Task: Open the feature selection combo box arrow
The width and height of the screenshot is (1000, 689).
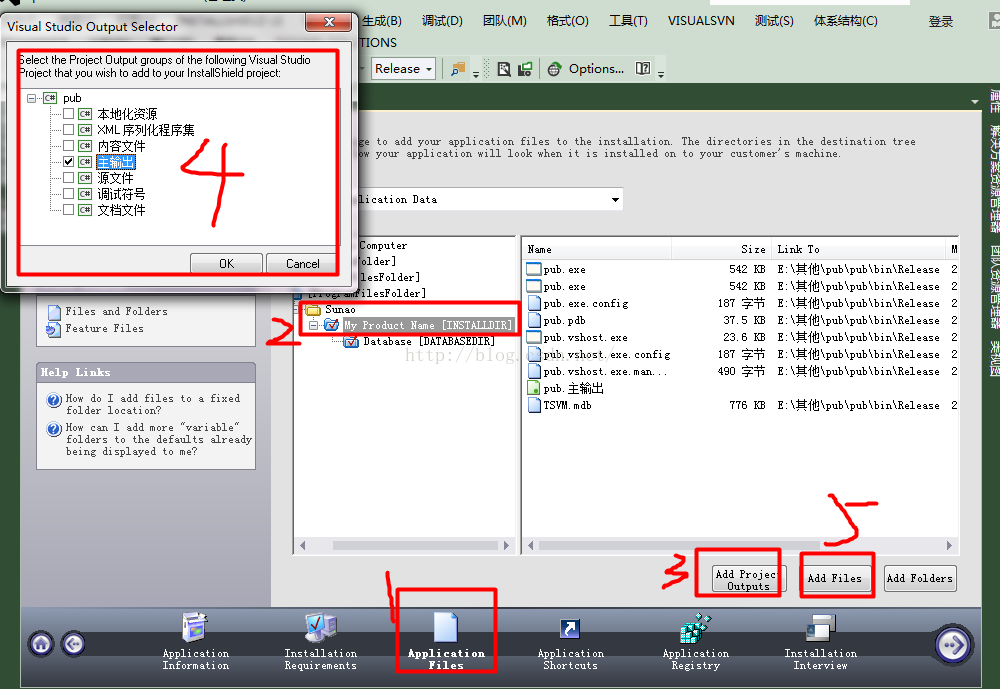Action: pos(615,200)
